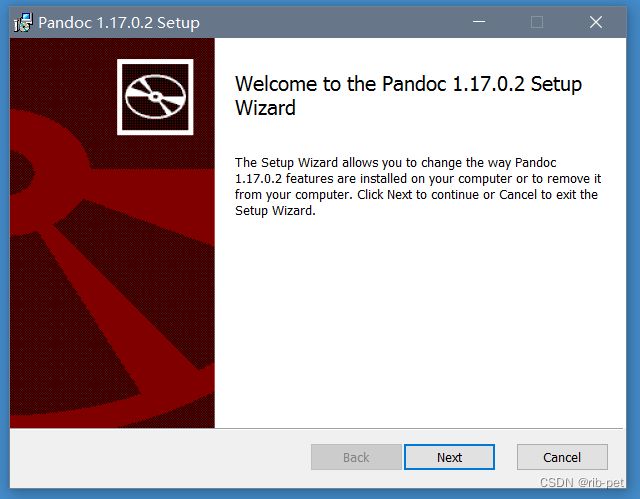
Task: Click the dark red banner area beside the disc logo
Action: point(61,73)
